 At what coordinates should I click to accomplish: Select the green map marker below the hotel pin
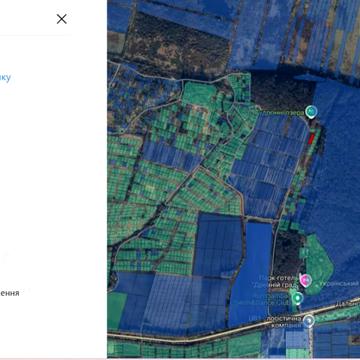pyautogui.click(x=297, y=298)
